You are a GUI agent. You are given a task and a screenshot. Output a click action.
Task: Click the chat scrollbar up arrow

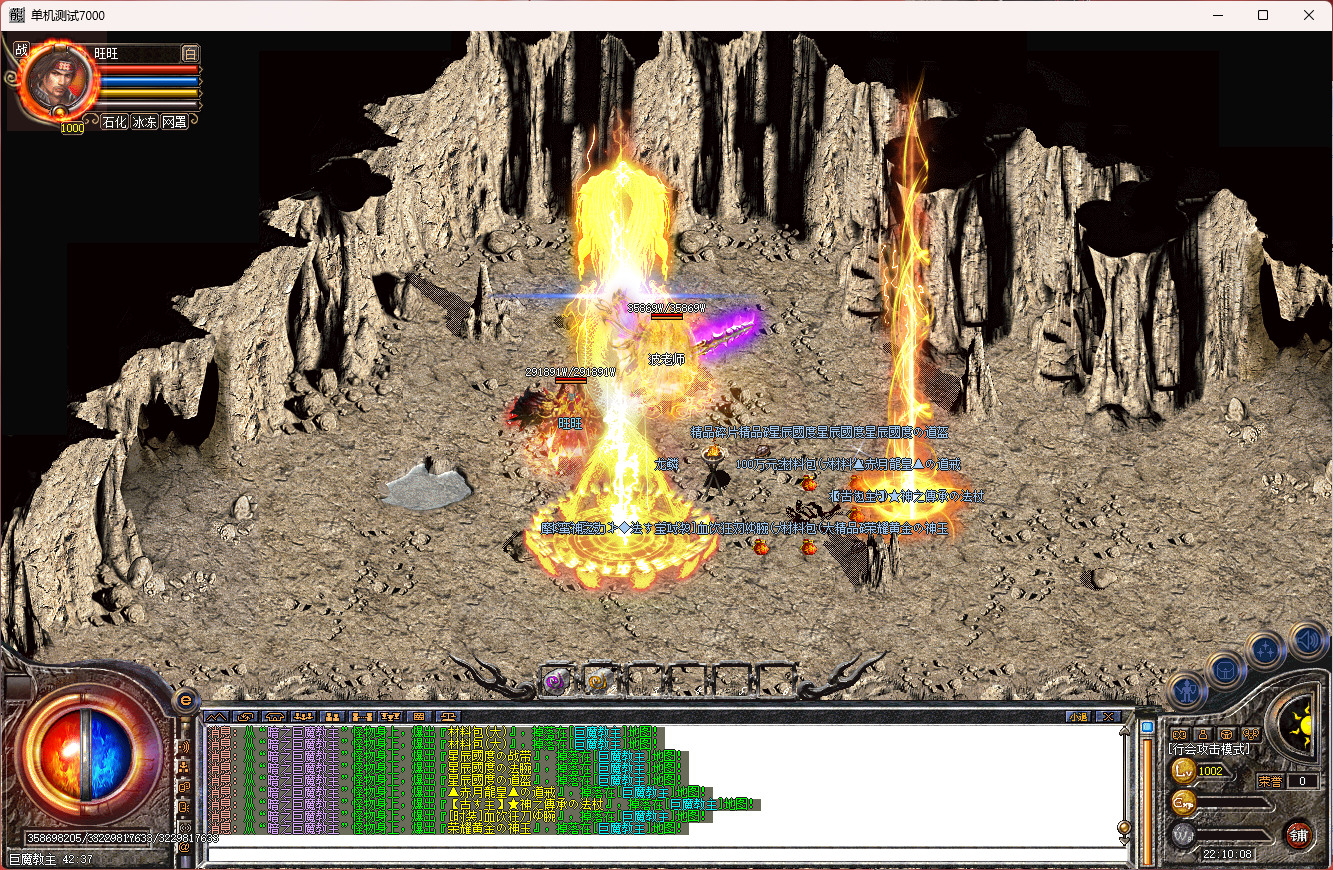pos(1124,731)
